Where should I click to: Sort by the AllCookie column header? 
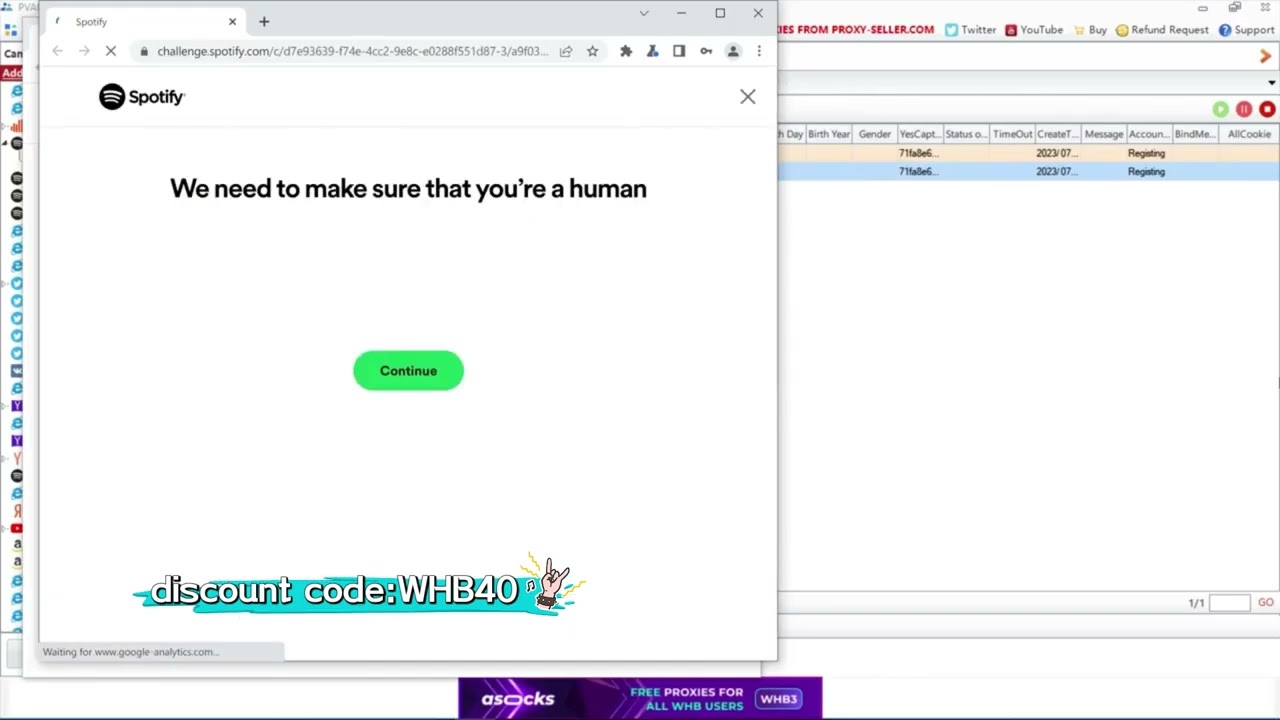1249,134
